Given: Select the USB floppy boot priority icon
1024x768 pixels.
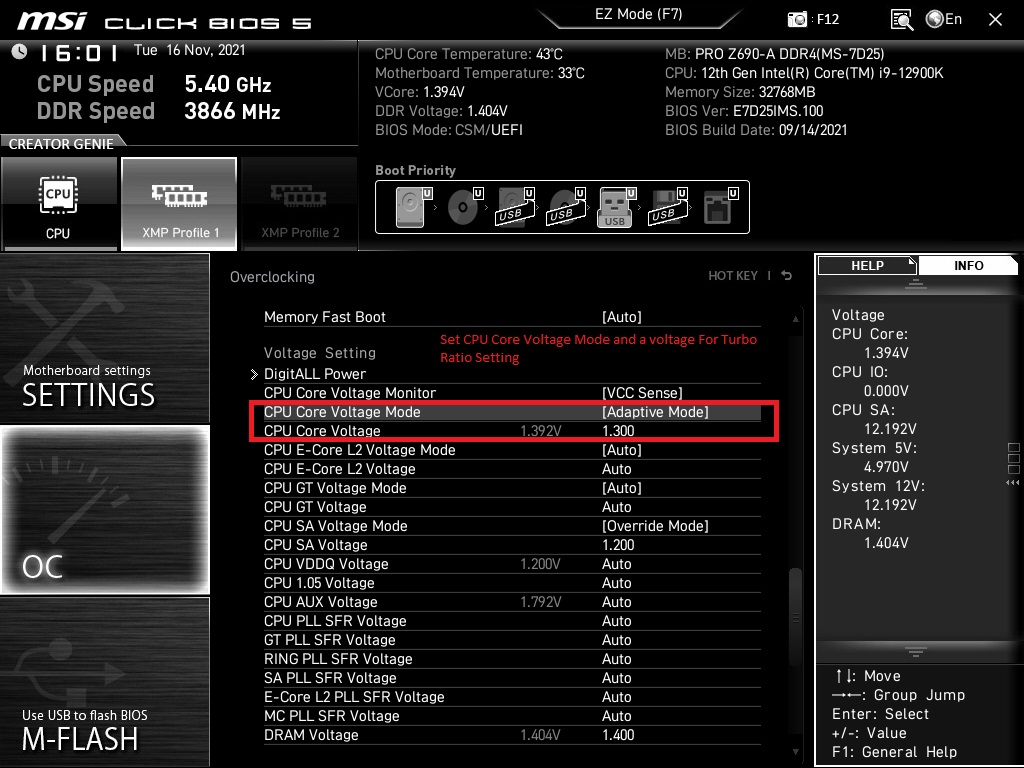Looking at the screenshot, I should point(667,207).
